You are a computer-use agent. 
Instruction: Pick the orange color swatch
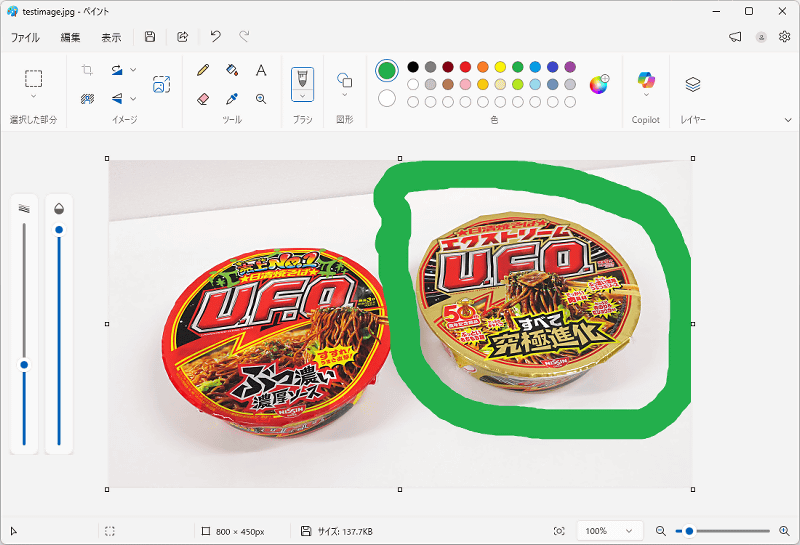483,67
